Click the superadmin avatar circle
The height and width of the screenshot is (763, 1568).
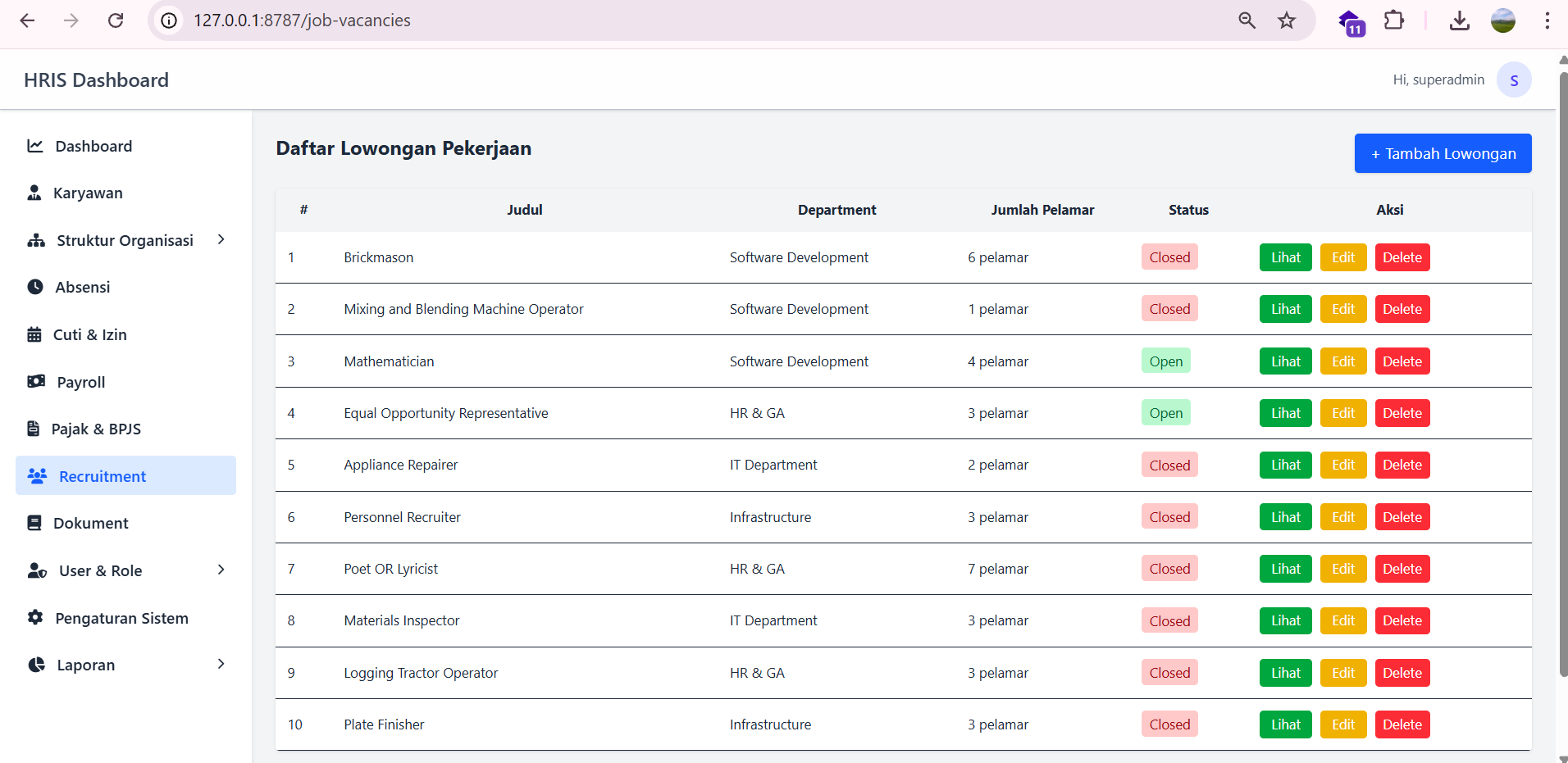1513,80
